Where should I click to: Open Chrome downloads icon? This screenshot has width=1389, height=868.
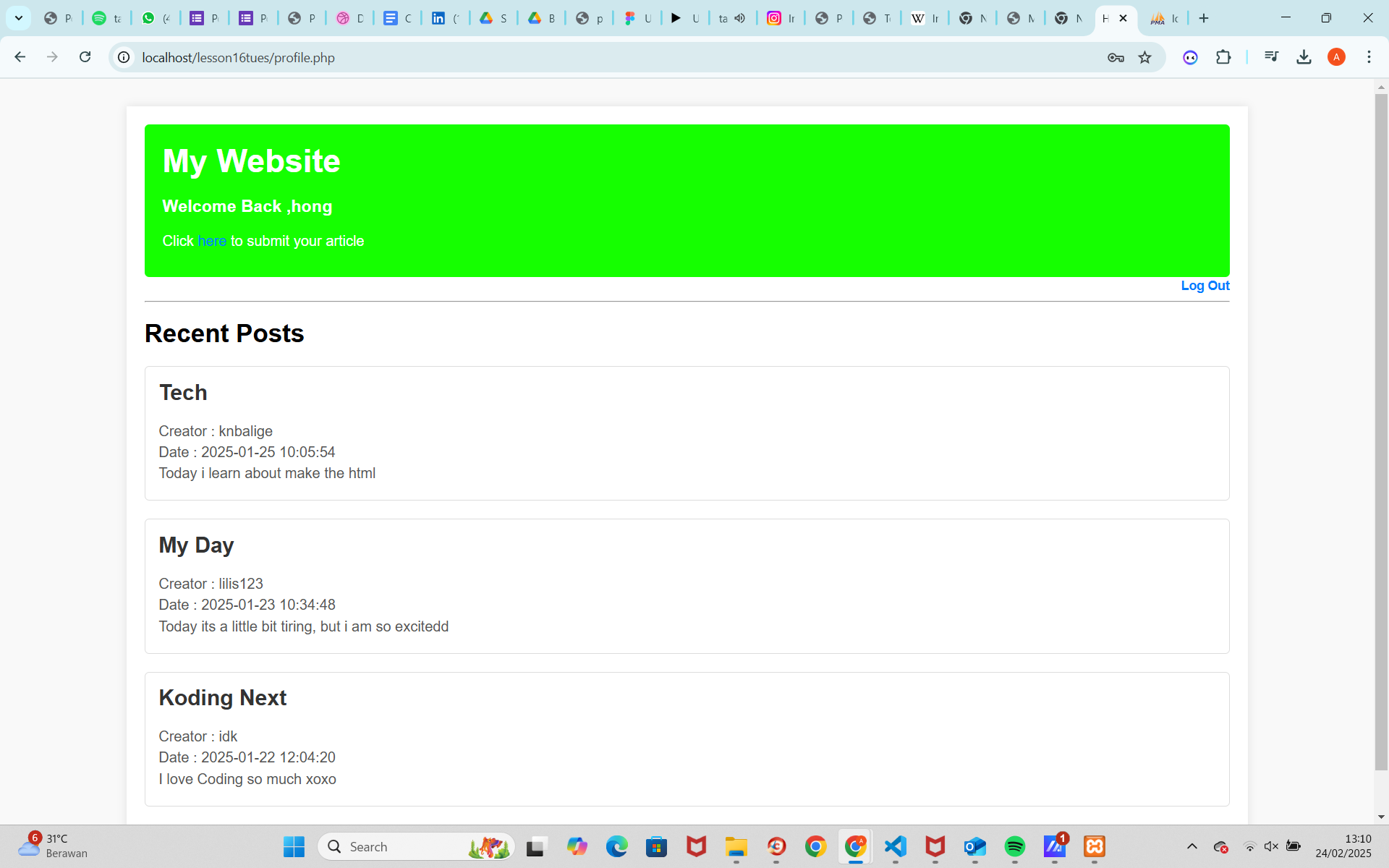[x=1304, y=57]
